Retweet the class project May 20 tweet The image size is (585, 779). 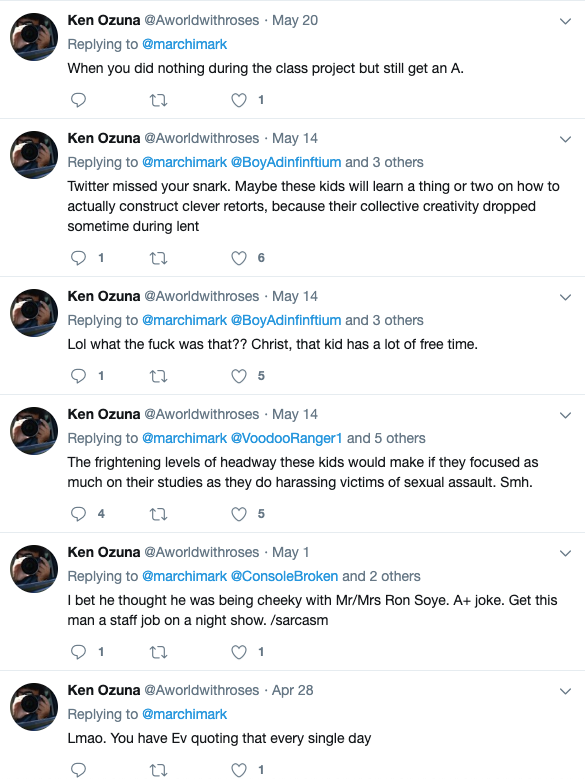pyautogui.click(x=158, y=100)
